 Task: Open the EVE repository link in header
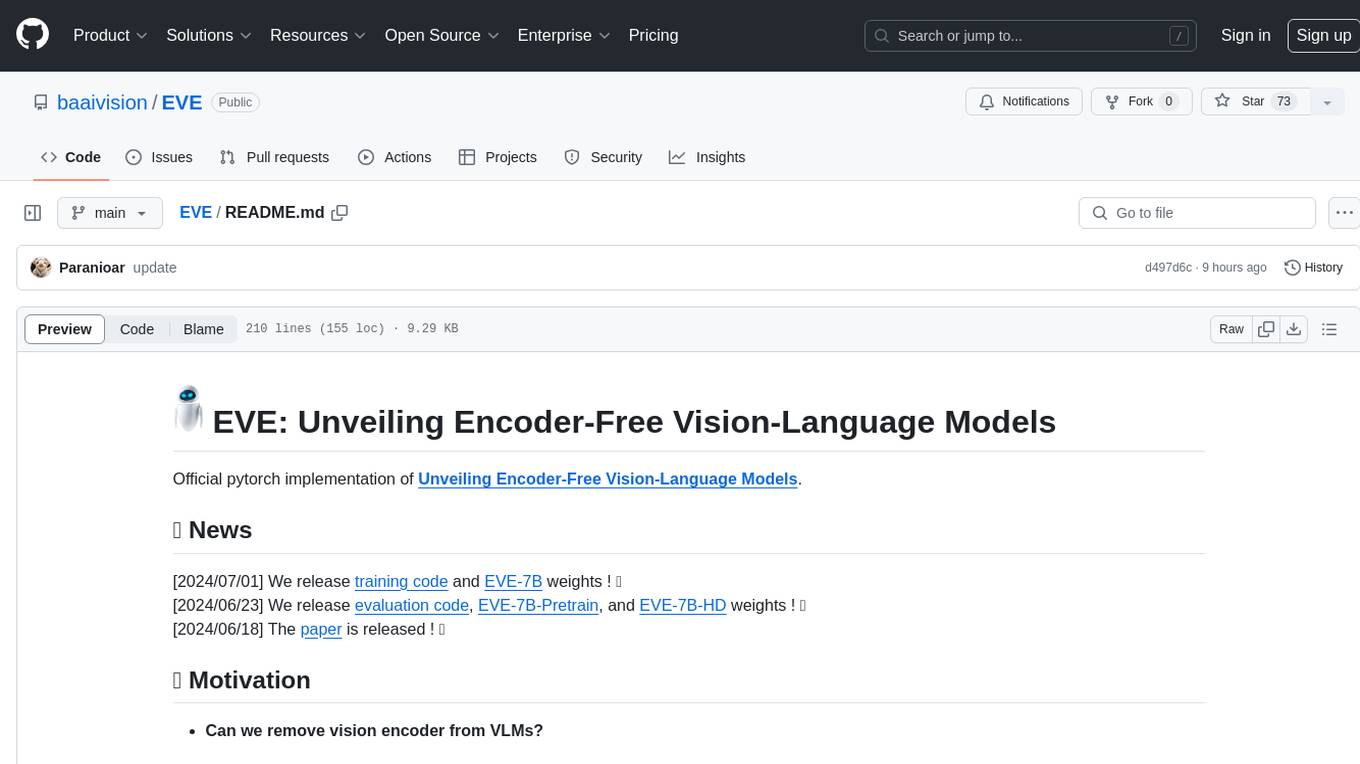click(x=182, y=102)
